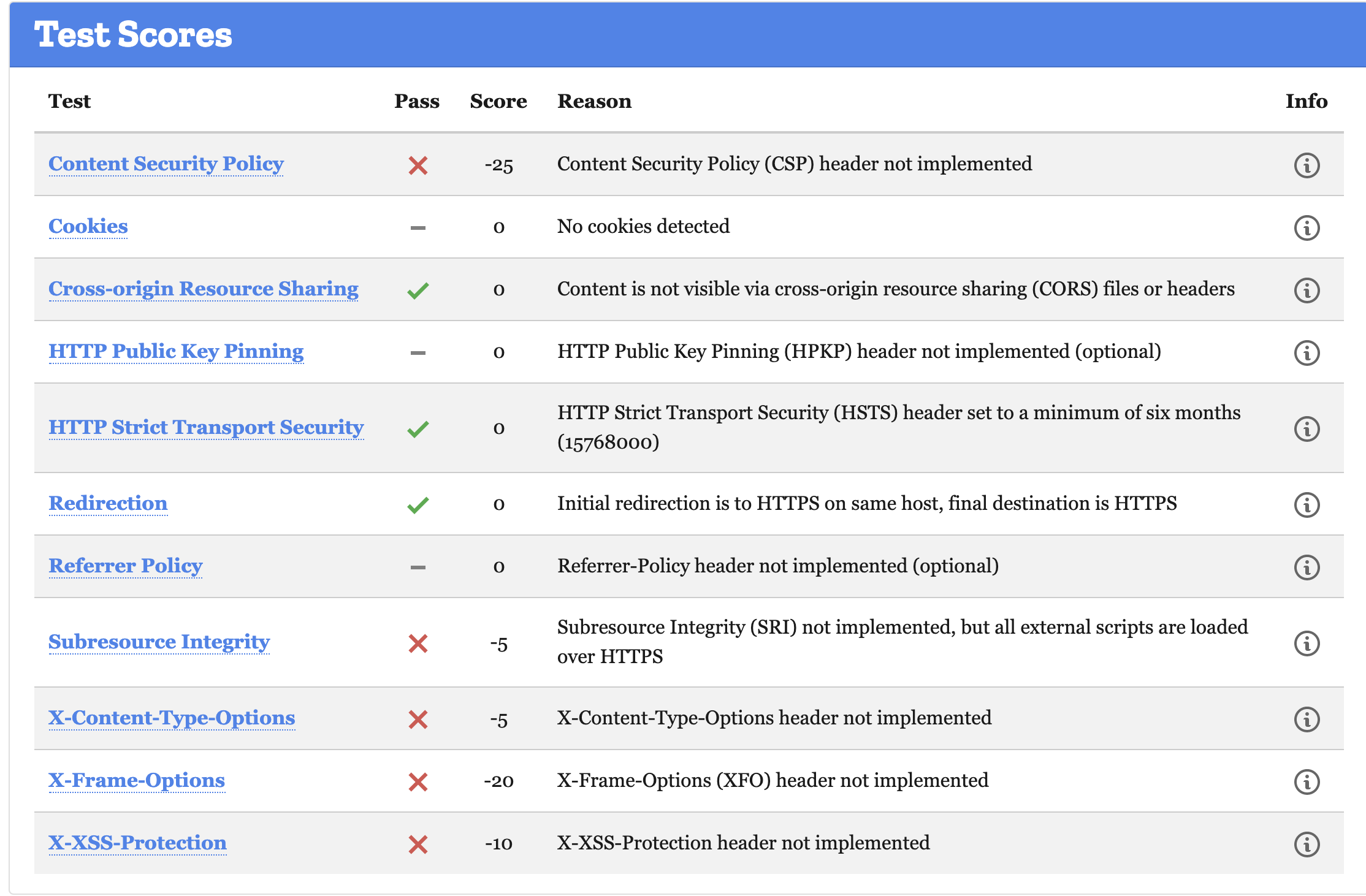Open X-Frame-Options test link

[x=137, y=781]
